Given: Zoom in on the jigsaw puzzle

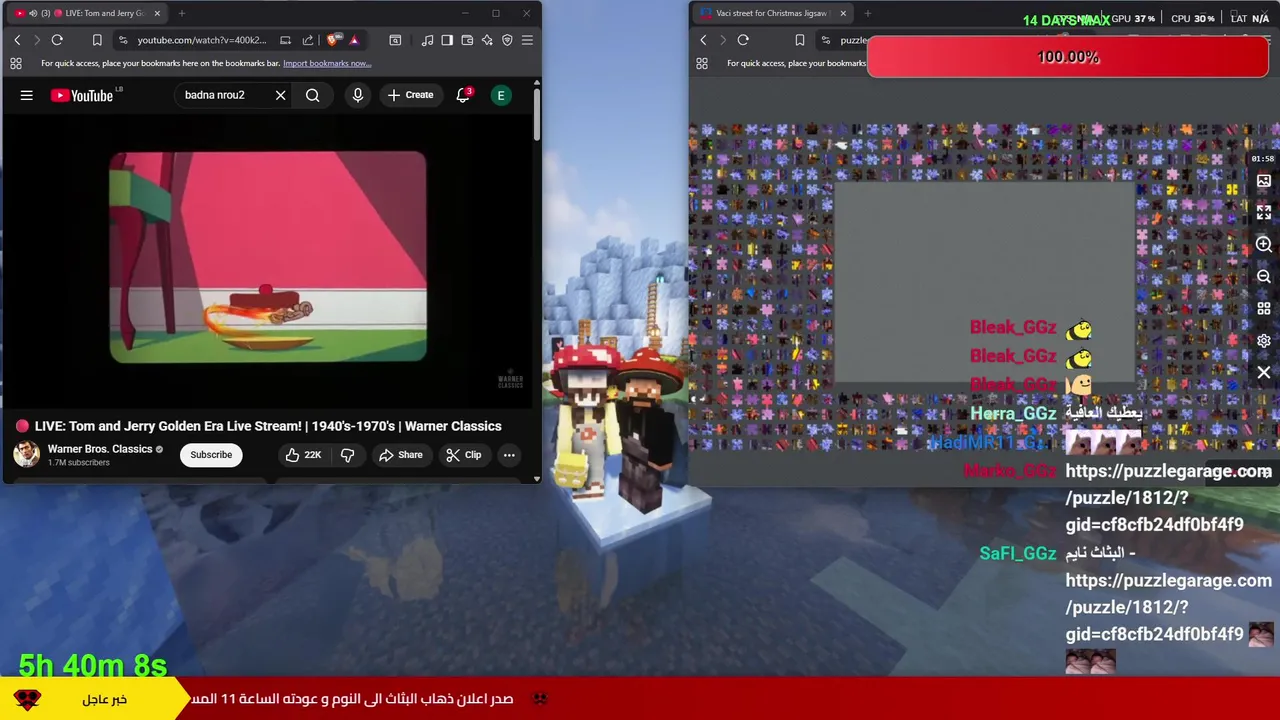Looking at the screenshot, I should pyautogui.click(x=1264, y=244).
